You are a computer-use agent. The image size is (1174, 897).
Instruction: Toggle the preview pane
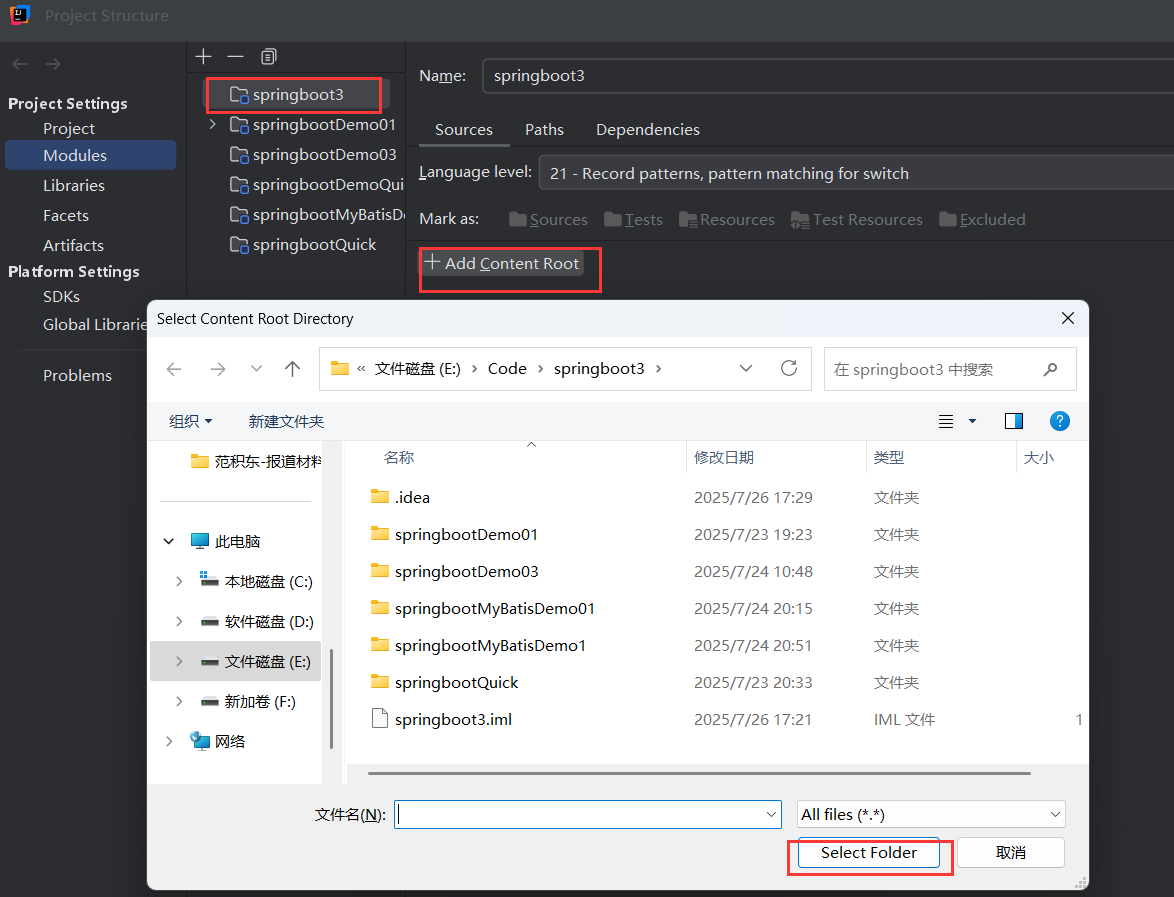point(1014,422)
